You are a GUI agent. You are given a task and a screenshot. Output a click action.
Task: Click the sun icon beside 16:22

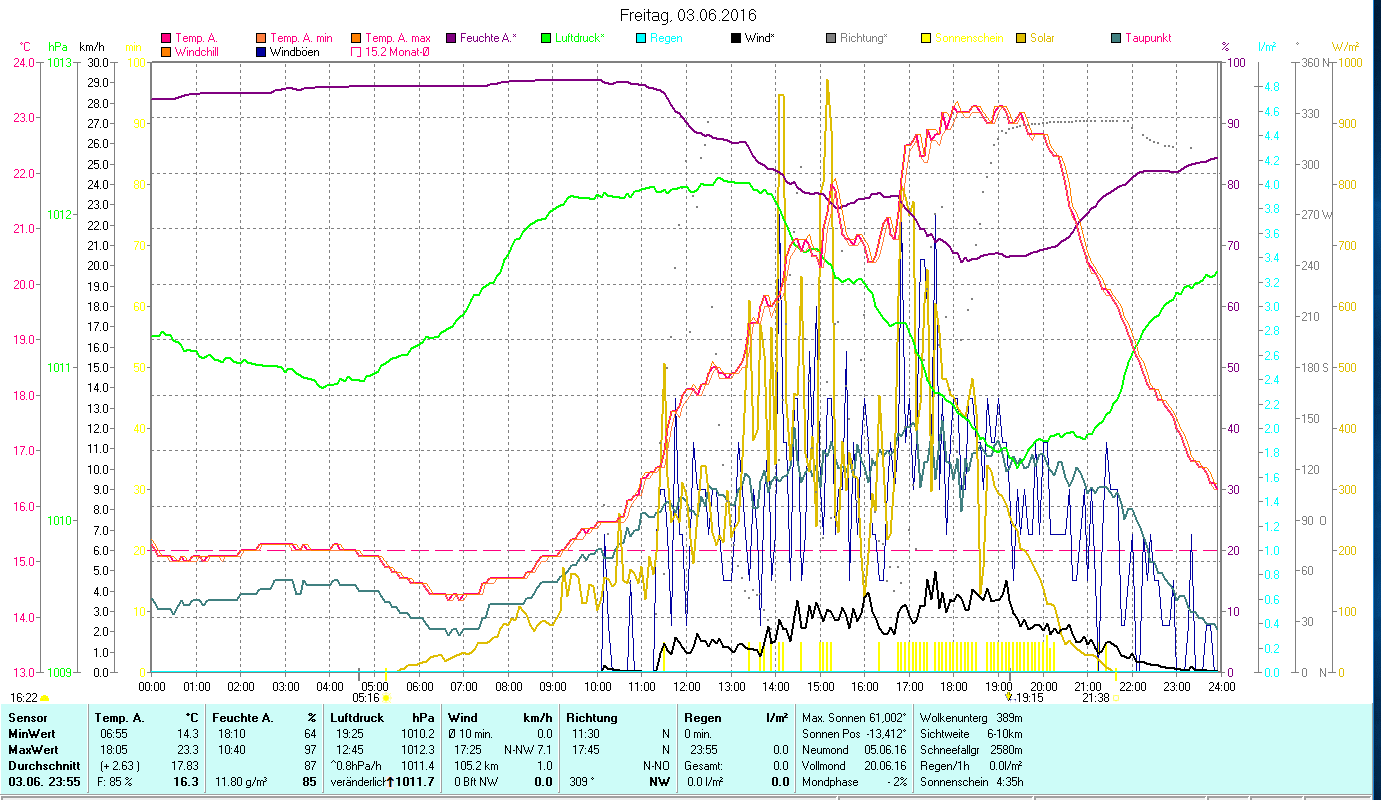(44, 698)
